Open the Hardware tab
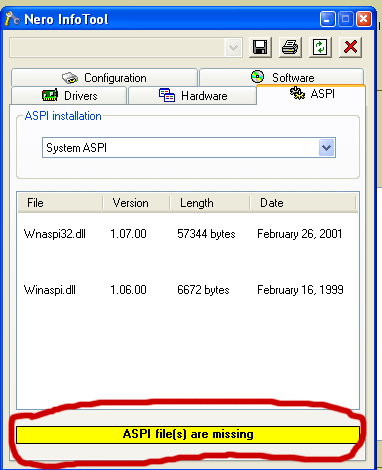 click(x=193, y=96)
